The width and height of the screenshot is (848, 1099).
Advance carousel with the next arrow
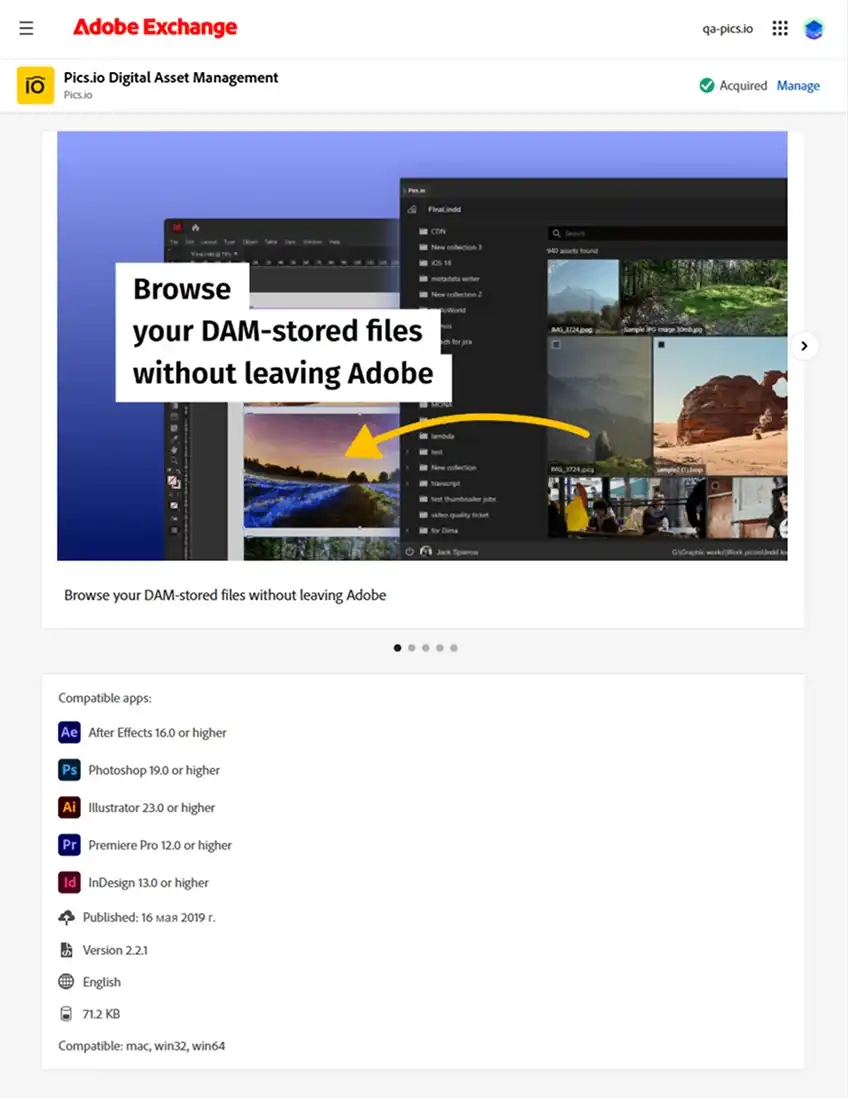coord(804,346)
